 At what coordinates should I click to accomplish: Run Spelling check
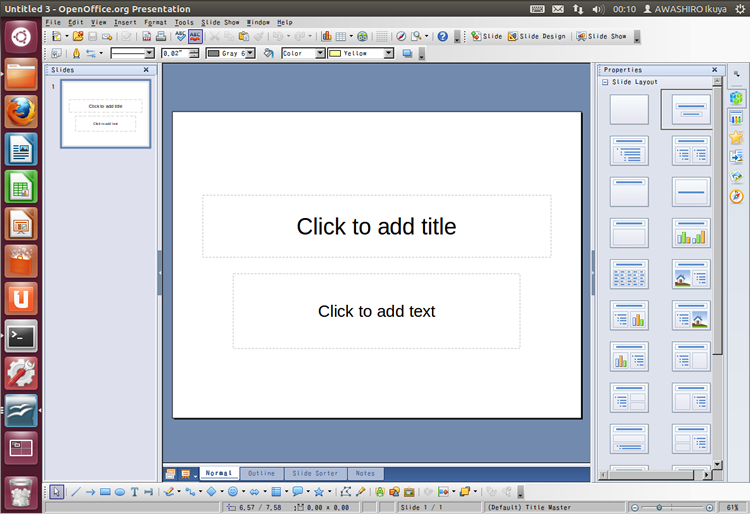(x=180, y=36)
